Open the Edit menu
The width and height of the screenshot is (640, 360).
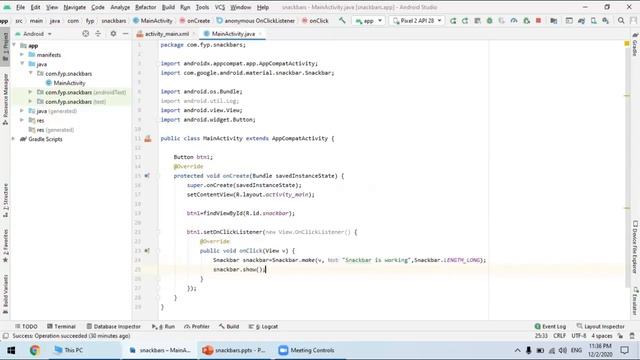tap(36, 7)
